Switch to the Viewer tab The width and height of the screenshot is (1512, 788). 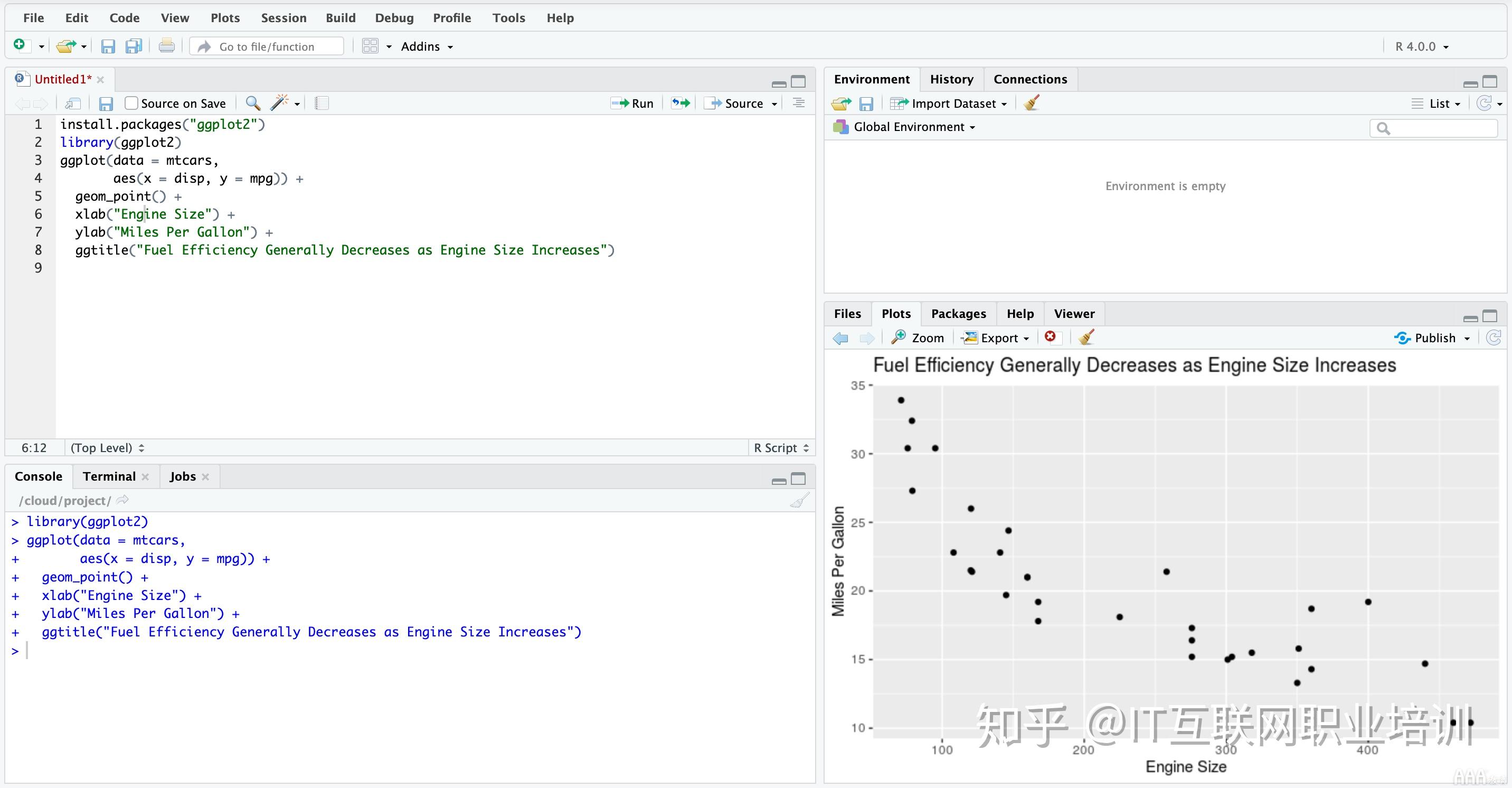pos(1074,314)
